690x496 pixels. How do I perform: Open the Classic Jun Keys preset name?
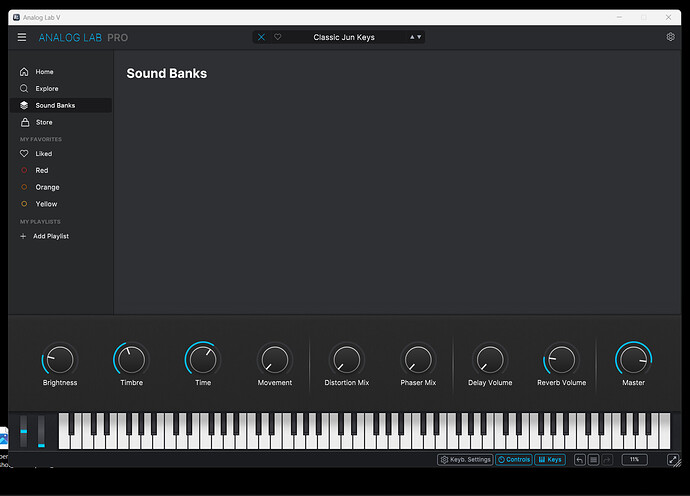(344, 37)
